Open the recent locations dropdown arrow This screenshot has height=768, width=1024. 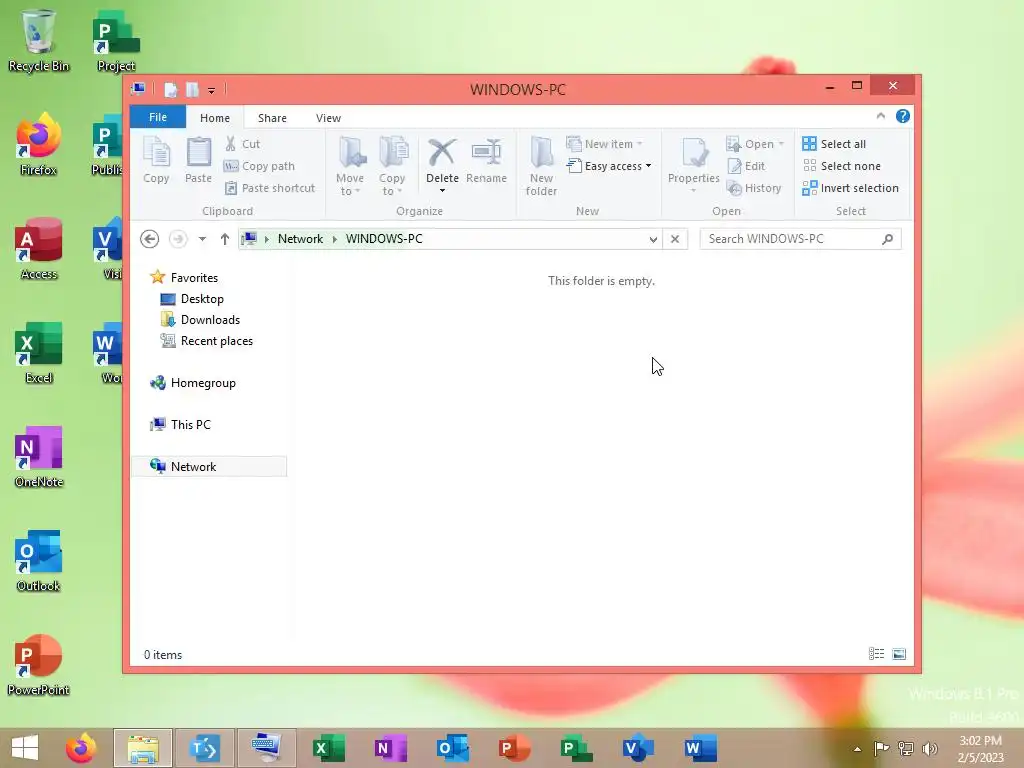pos(202,239)
